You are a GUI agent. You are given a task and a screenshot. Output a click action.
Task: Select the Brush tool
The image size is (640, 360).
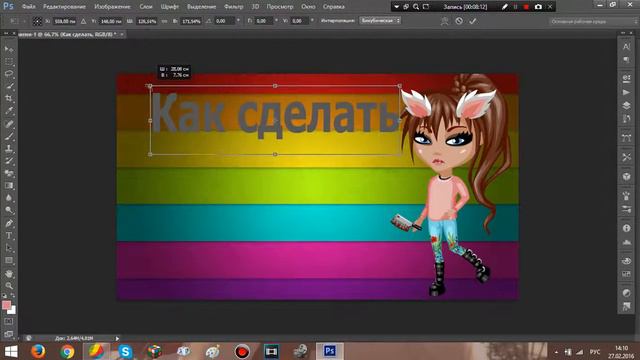click(x=9, y=136)
